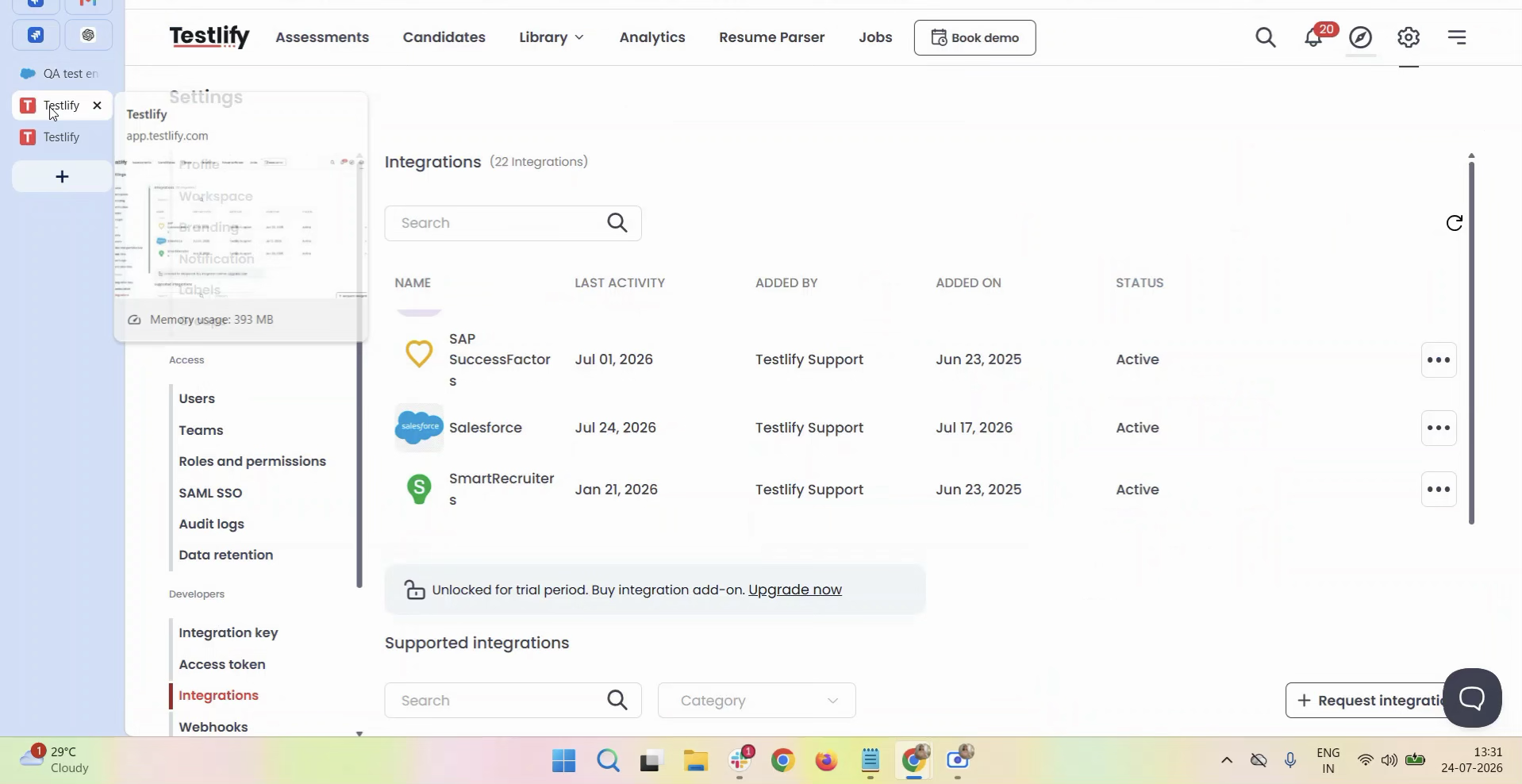Open the Access token page
Screen dimensions: 1522x784
click(x=222, y=664)
